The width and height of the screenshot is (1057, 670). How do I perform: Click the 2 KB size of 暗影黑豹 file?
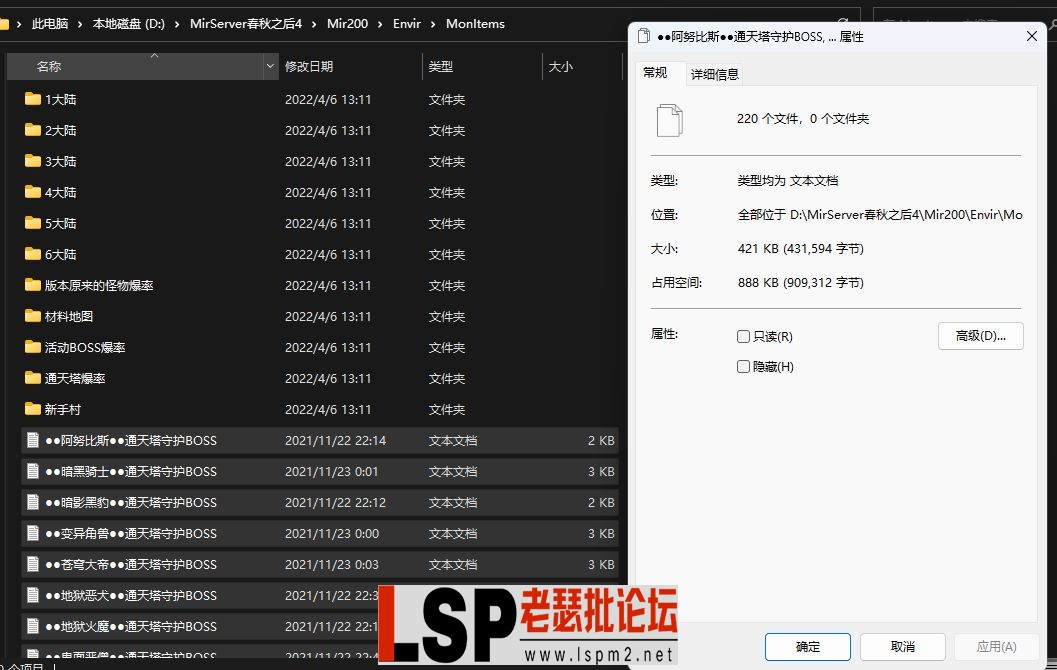coord(601,502)
